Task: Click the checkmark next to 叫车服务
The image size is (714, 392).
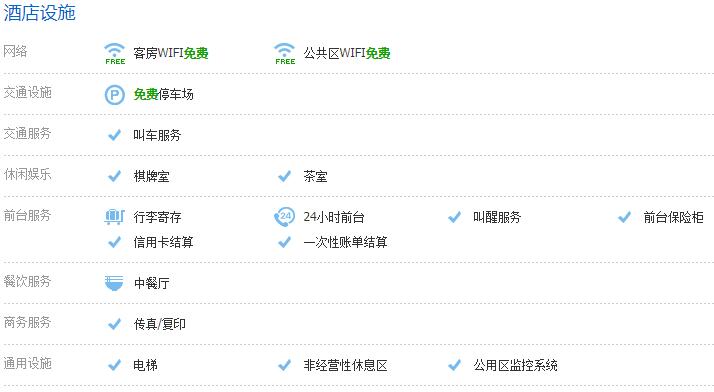Action: click(x=114, y=135)
